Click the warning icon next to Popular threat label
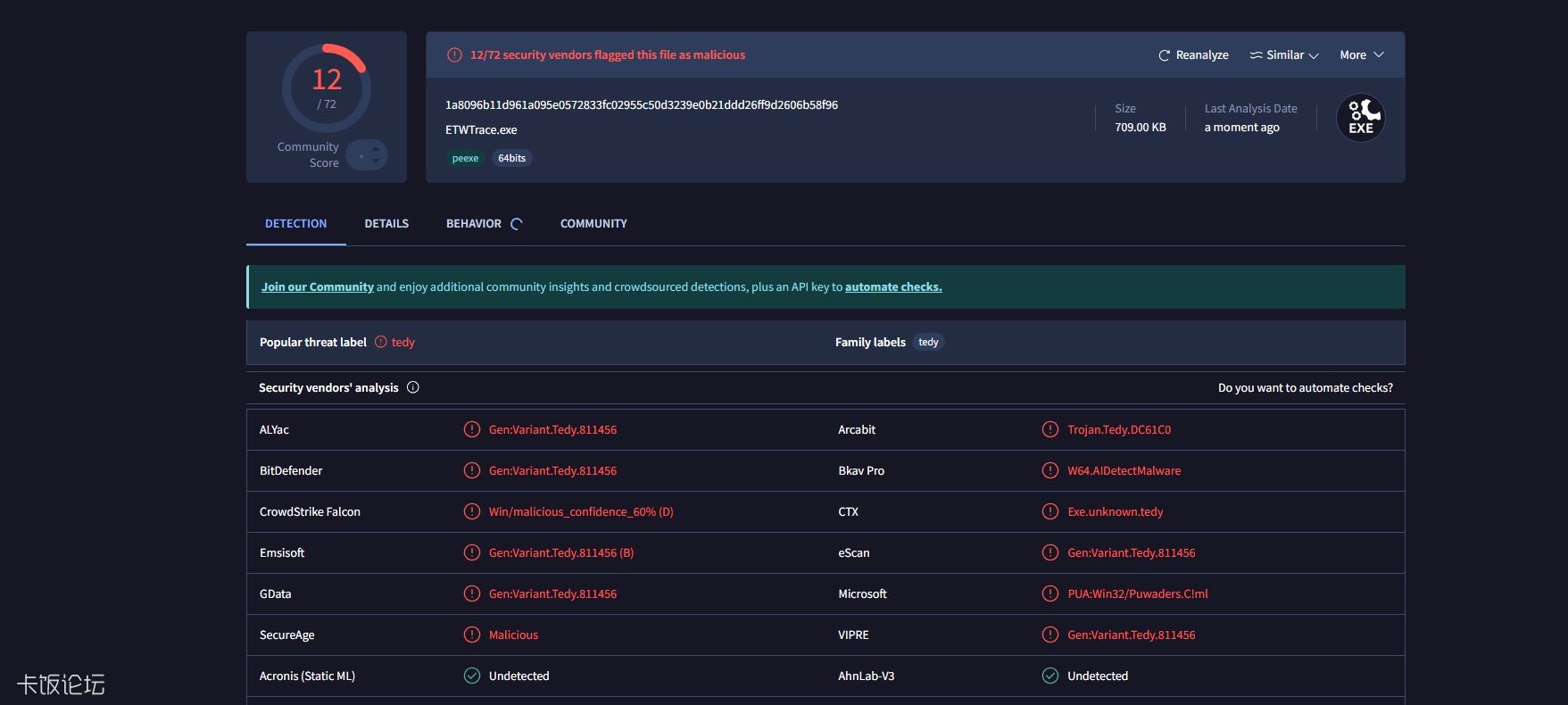The width and height of the screenshot is (1568, 705). (x=381, y=342)
